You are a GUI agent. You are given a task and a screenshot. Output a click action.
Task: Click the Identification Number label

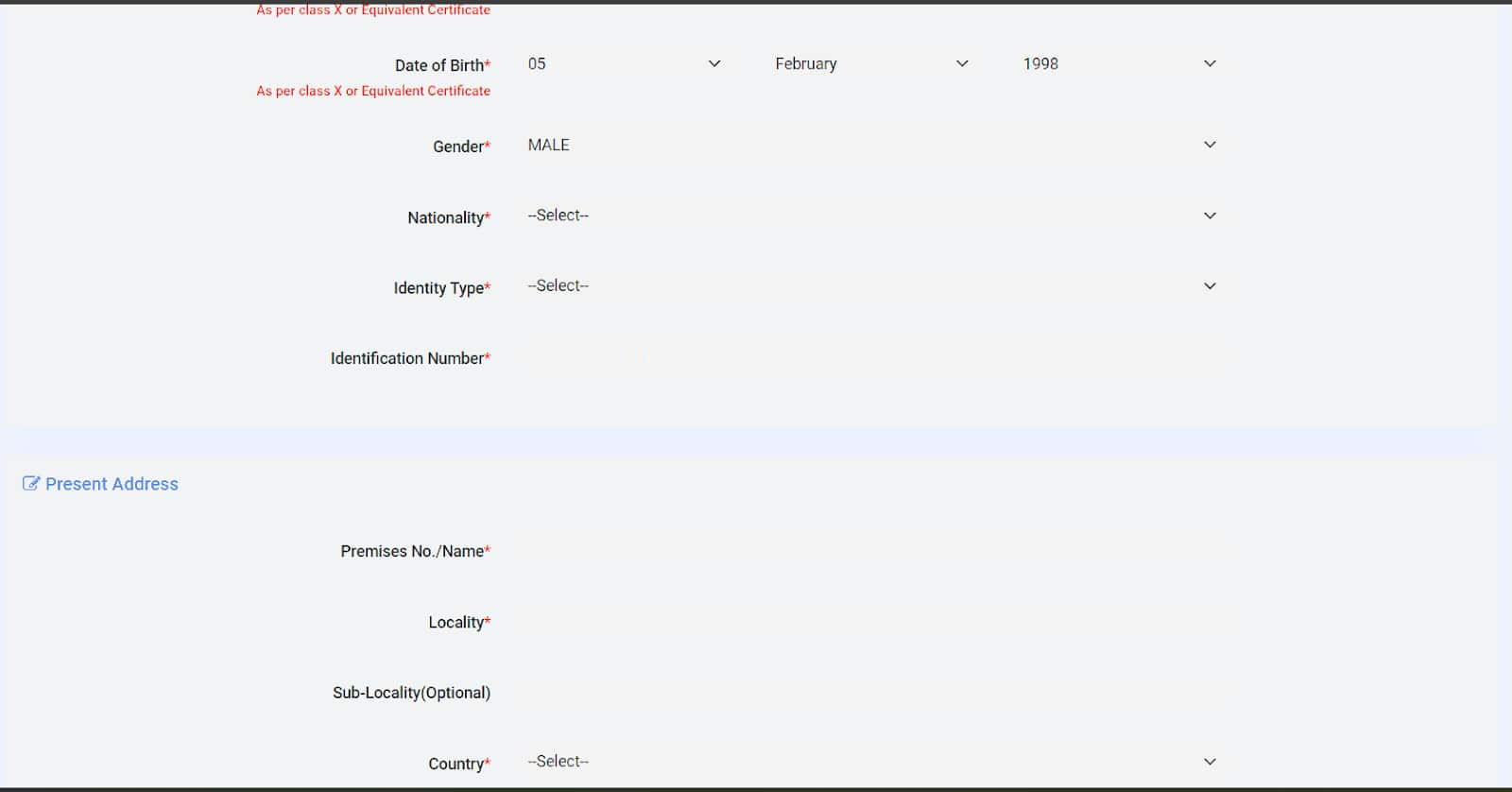(x=410, y=358)
